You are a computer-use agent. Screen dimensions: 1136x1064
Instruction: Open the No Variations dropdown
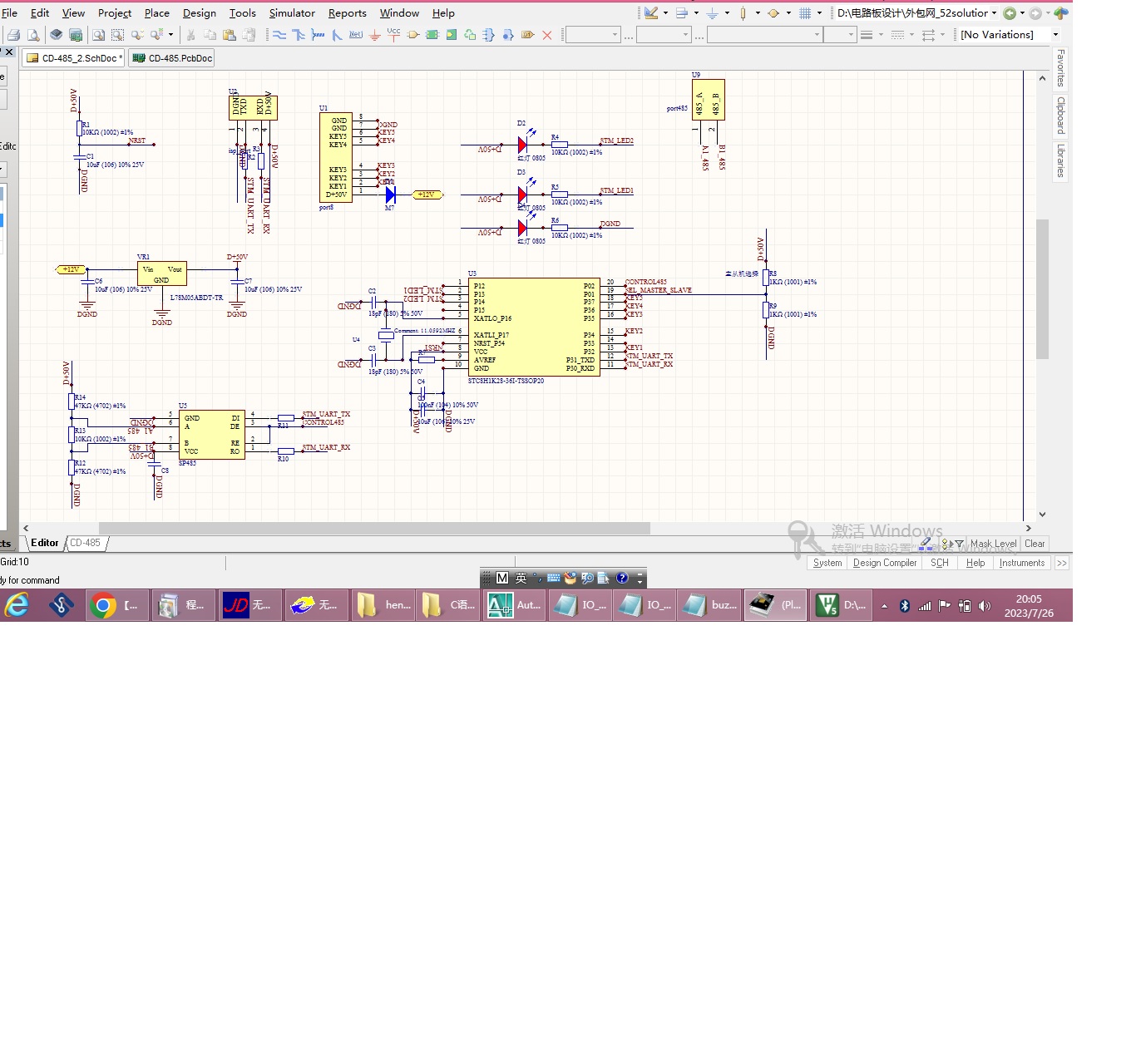(x=1055, y=35)
